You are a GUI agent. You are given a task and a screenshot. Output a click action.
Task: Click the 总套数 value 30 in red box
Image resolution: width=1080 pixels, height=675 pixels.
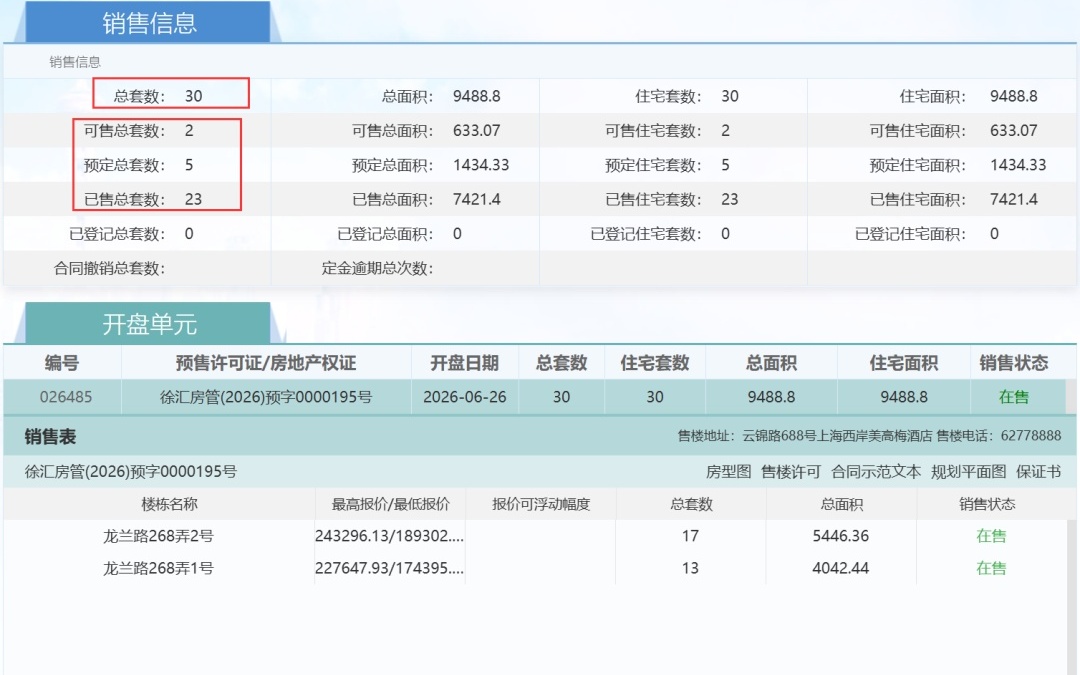[x=194, y=96]
